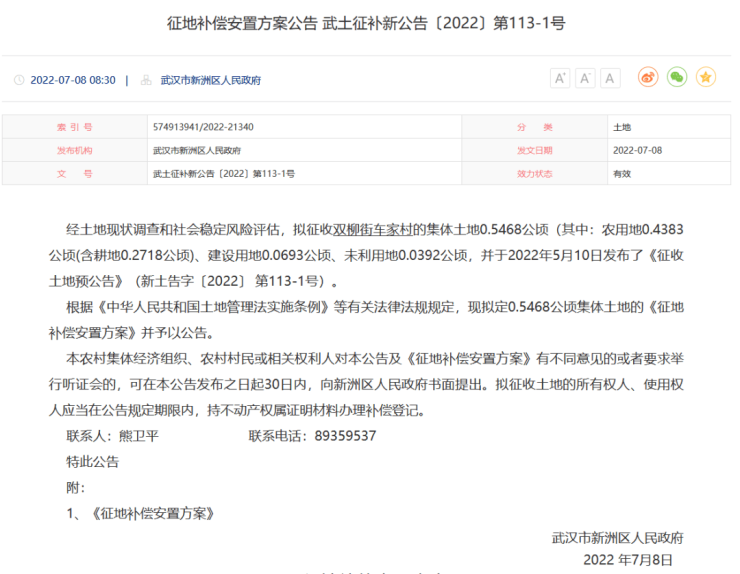Open attachment 《征地补偿安置方案》
This screenshot has width=740, height=574.
tap(152, 513)
